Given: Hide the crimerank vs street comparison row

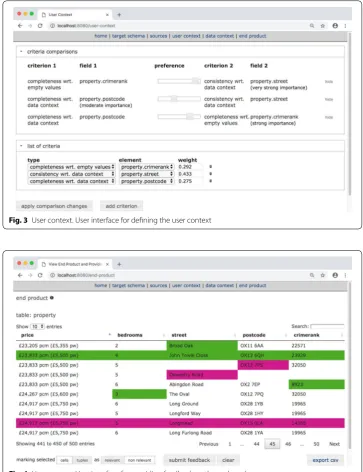Looking at the screenshot, I should pyautogui.click(x=329, y=82).
